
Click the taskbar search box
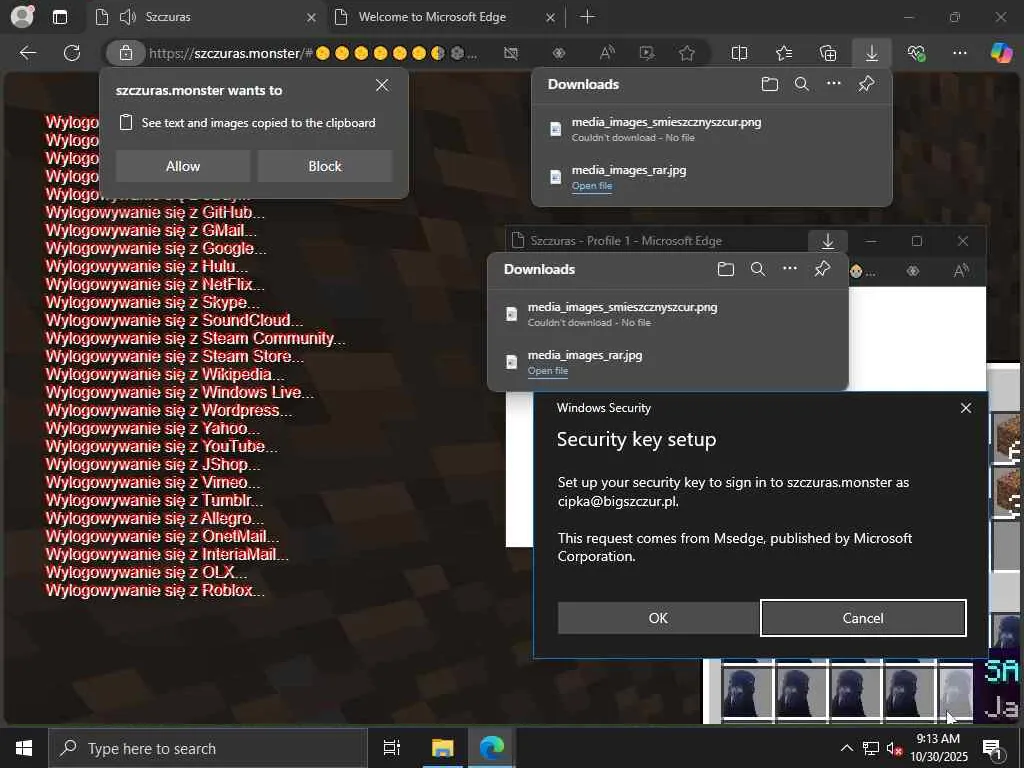[208, 748]
